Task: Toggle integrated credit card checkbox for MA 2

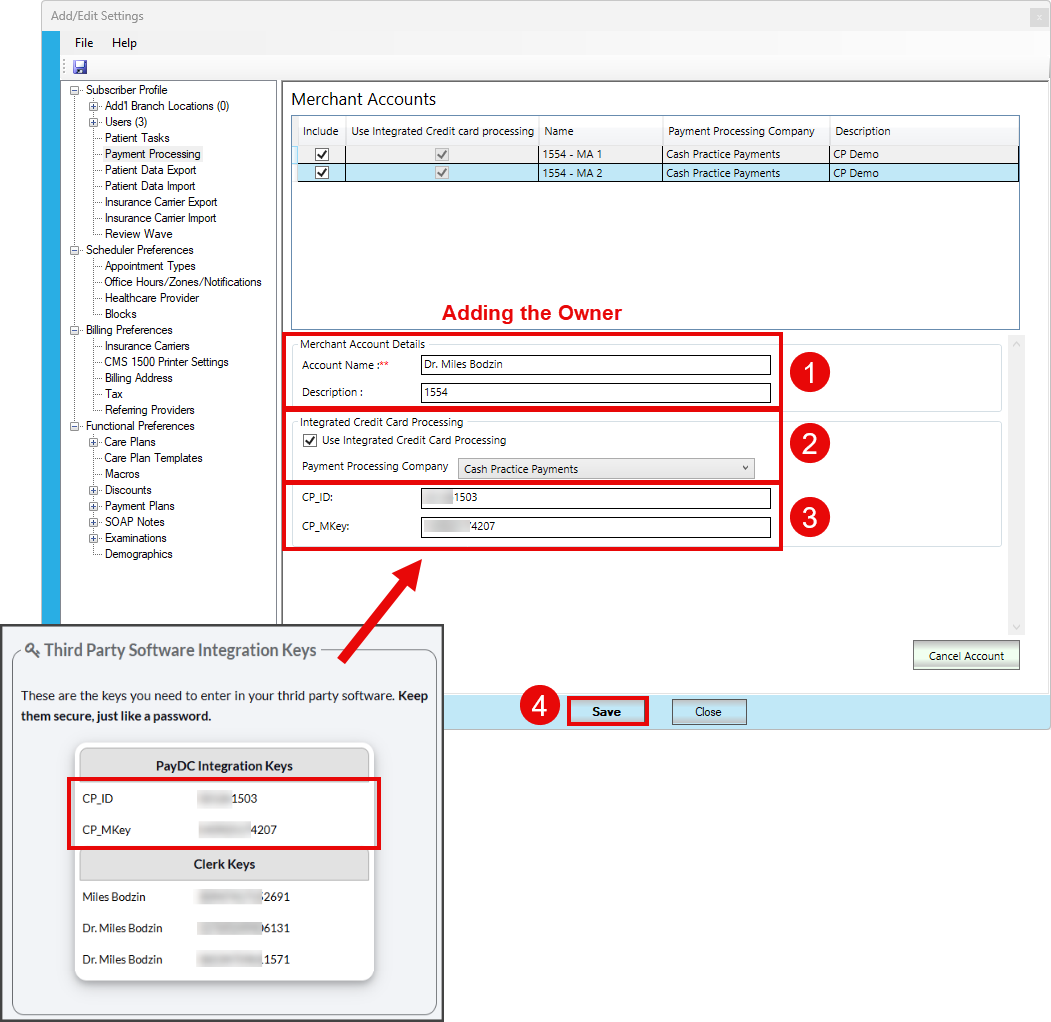Action: point(442,173)
